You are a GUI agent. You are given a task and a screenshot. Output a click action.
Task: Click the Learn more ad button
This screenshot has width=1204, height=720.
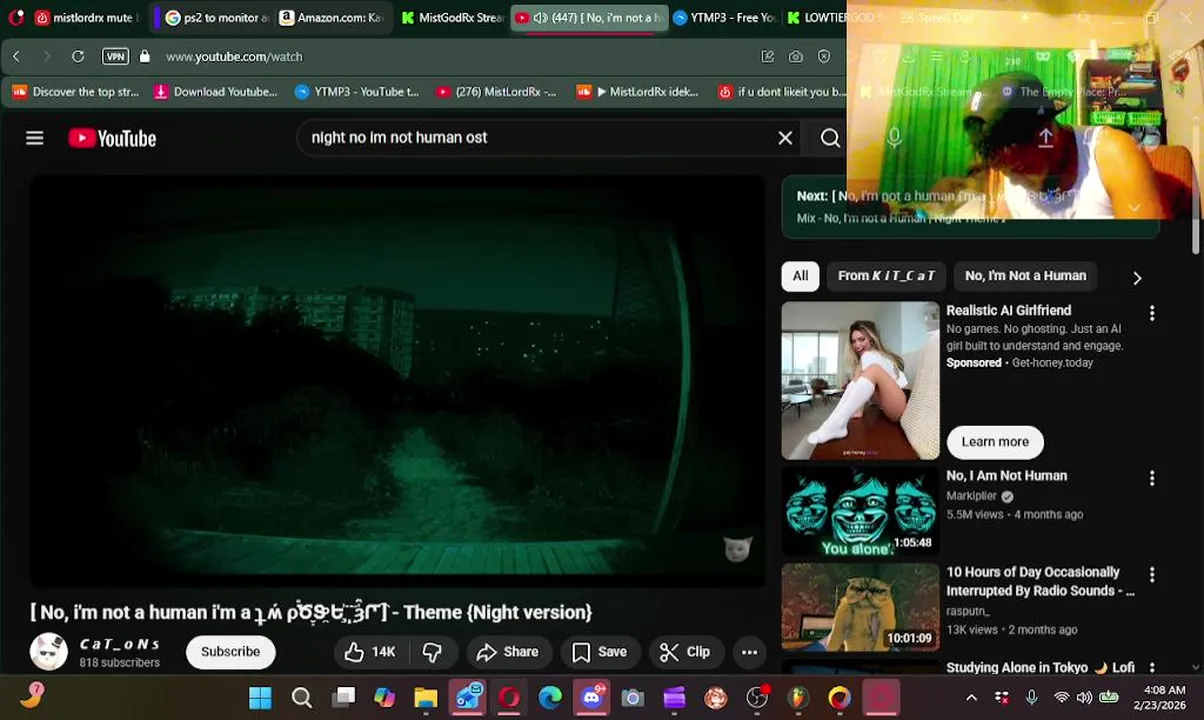(995, 442)
